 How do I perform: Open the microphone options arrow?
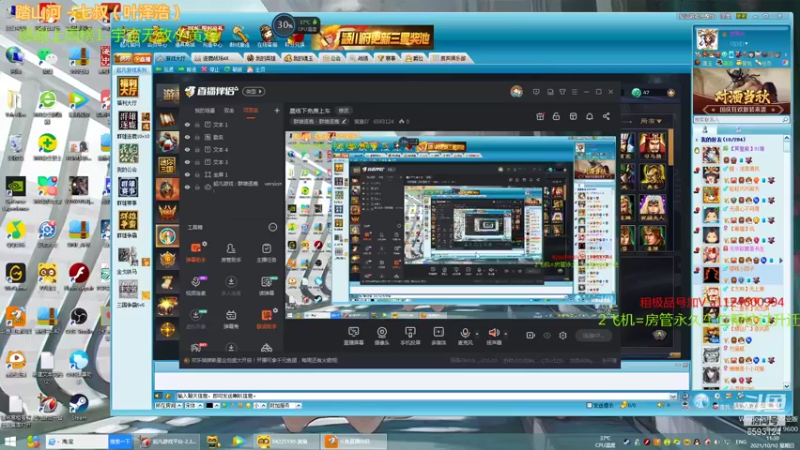(x=477, y=334)
